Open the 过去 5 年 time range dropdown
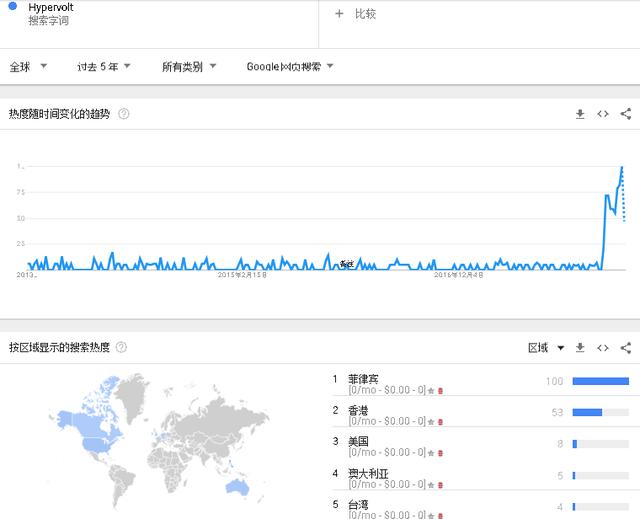Screen dimensions: 640x519 pyautogui.click(x=104, y=67)
